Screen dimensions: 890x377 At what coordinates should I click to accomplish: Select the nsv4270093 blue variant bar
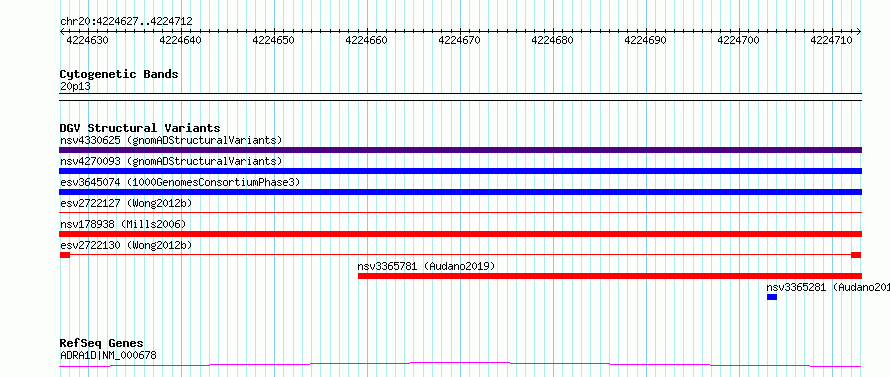click(x=460, y=171)
